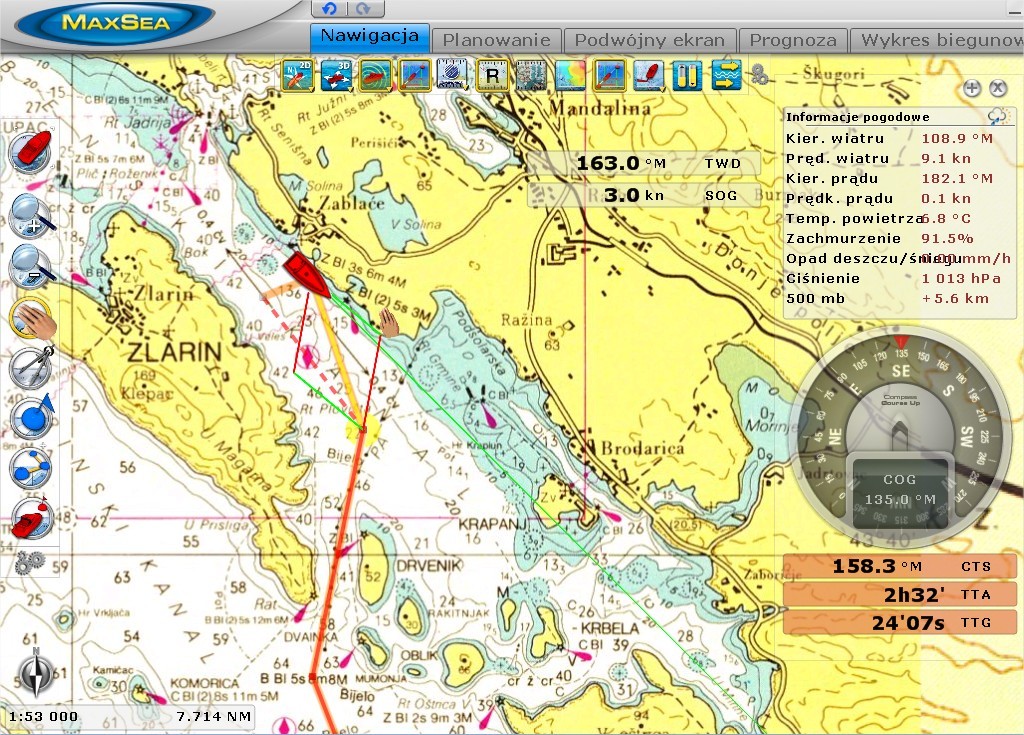Screen dimensions: 1024x735
Task: Toggle the active route display icon
Action: pos(414,76)
